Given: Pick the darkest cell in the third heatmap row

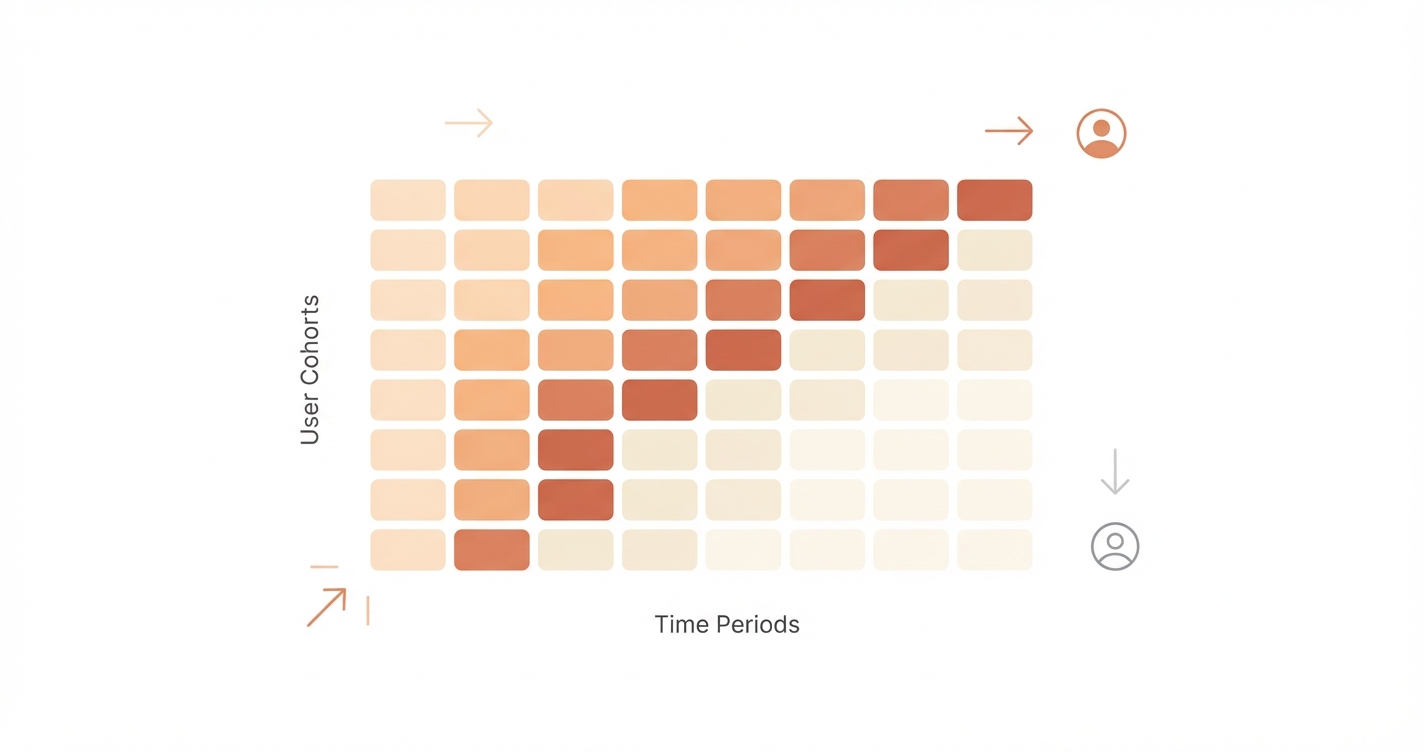Looking at the screenshot, I should (x=826, y=300).
